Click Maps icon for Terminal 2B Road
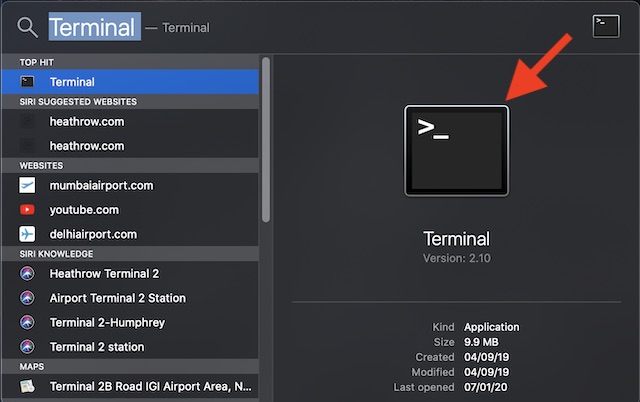Screen dimensions: 640x402 (x=27, y=386)
